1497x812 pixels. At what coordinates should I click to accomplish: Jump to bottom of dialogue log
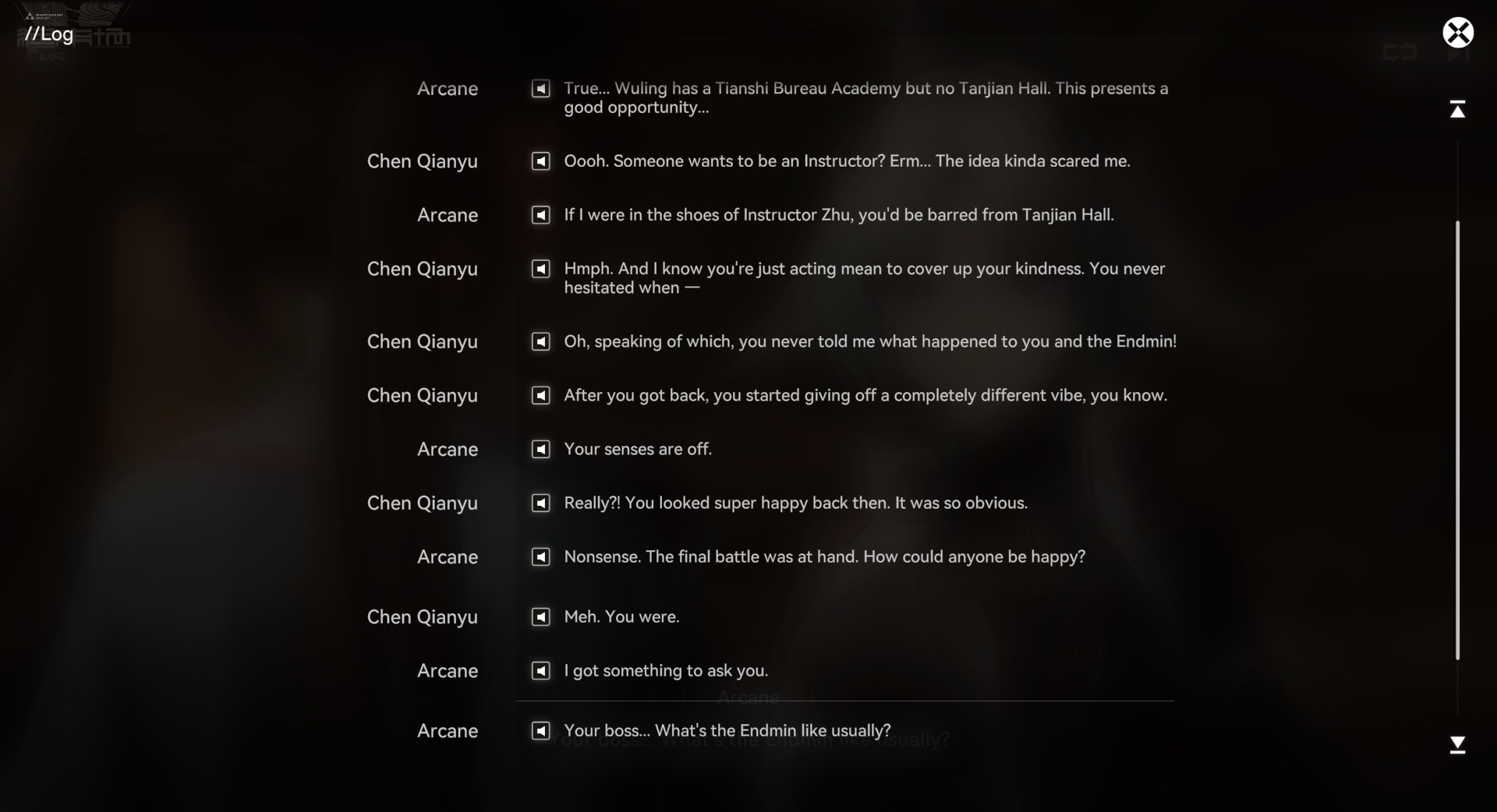pyautogui.click(x=1457, y=744)
